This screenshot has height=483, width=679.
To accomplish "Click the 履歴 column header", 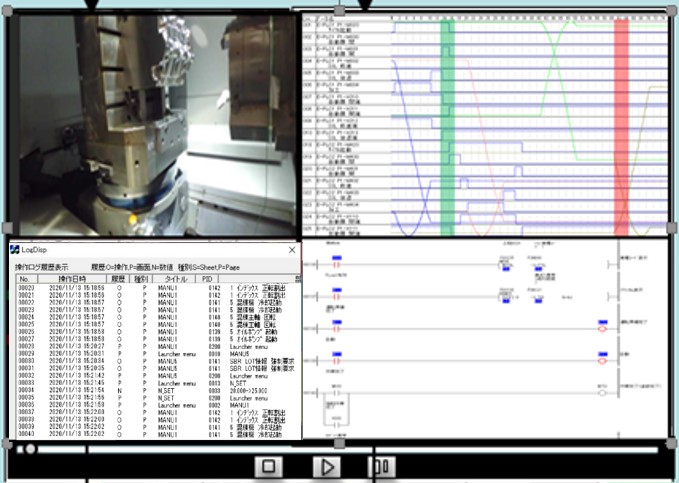I will 120,278.
